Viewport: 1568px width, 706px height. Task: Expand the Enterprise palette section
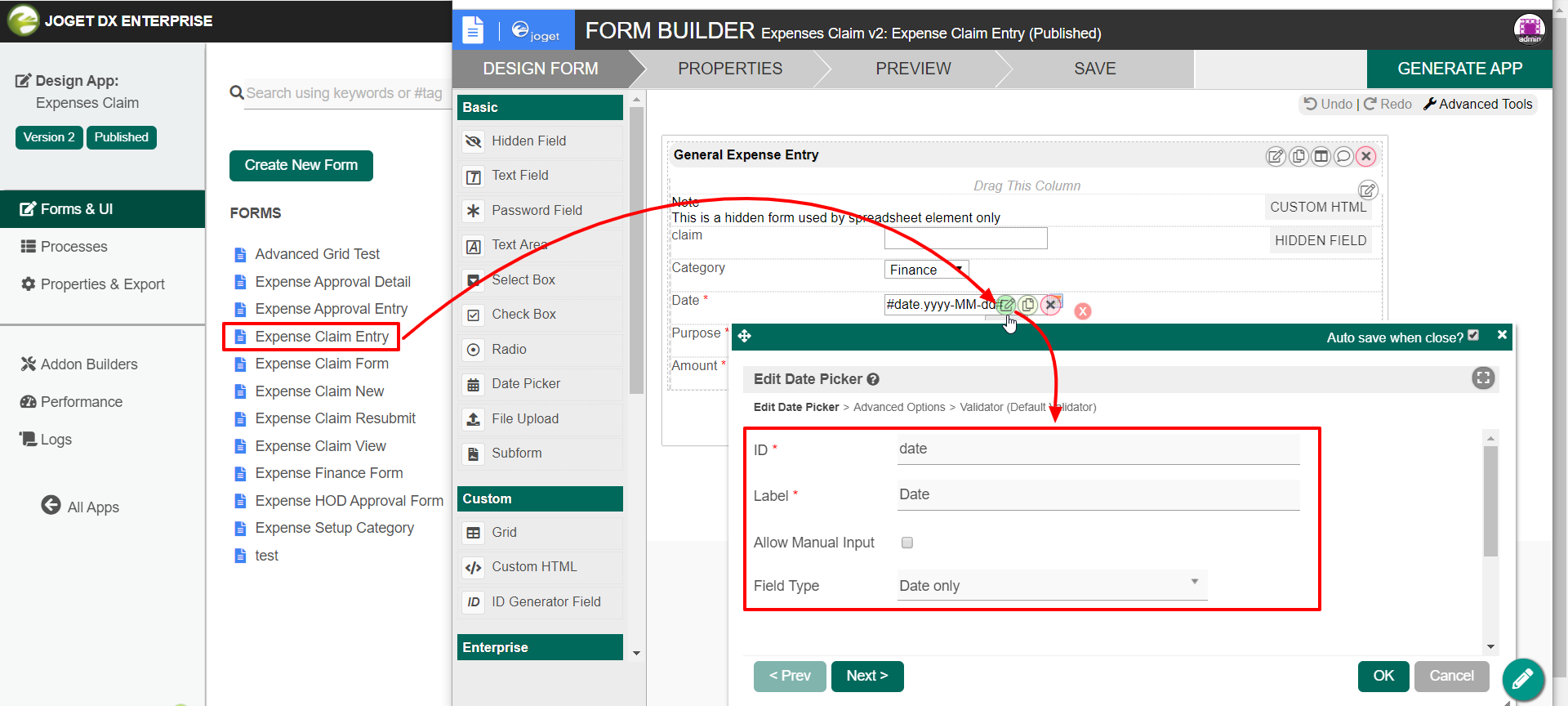point(540,647)
